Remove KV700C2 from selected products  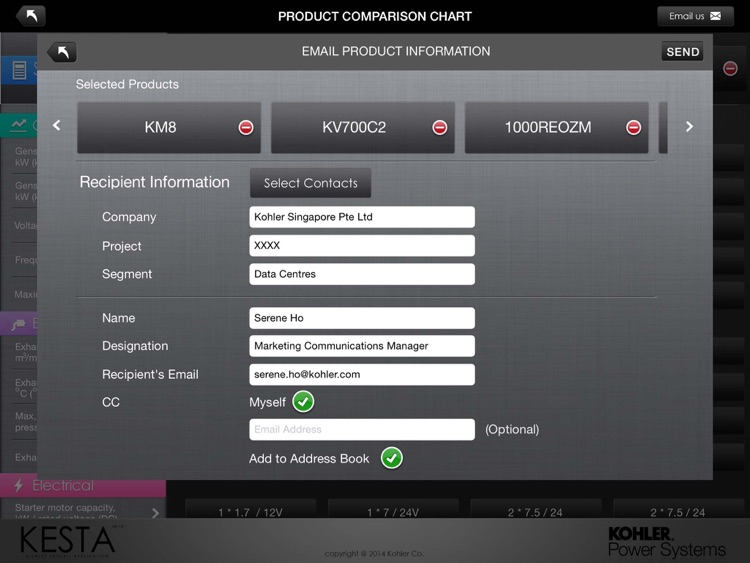click(x=440, y=128)
